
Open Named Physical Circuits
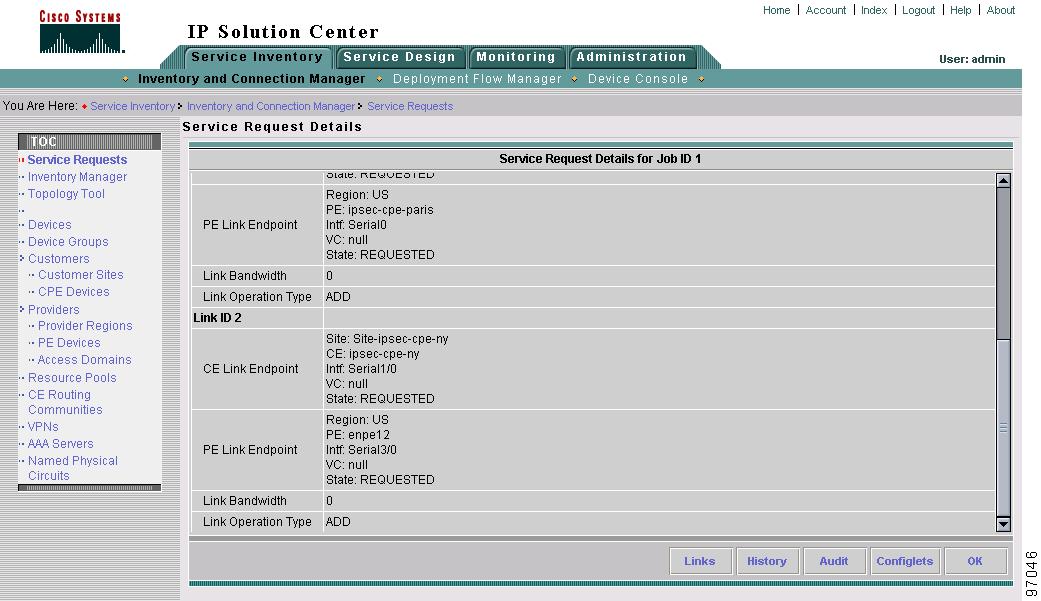click(72, 468)
